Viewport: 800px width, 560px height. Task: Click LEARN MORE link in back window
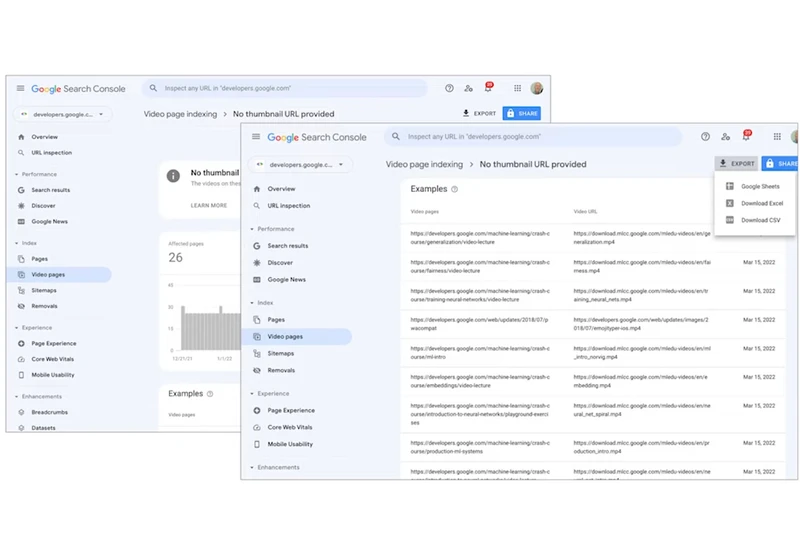point(209,206)
